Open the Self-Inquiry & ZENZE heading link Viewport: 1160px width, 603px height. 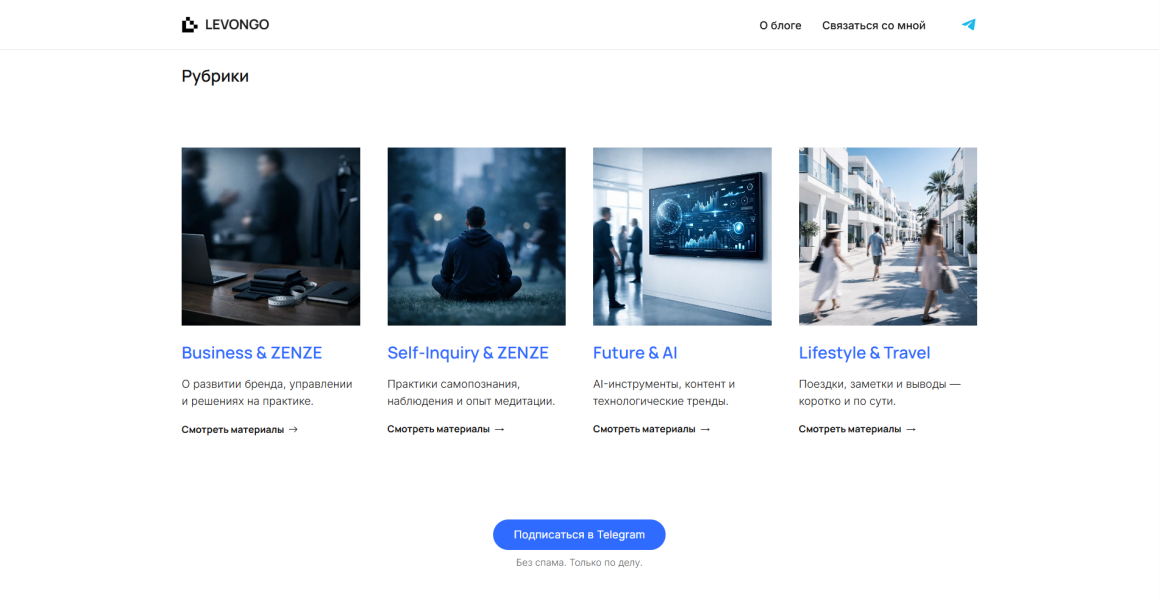coord(467,353)
